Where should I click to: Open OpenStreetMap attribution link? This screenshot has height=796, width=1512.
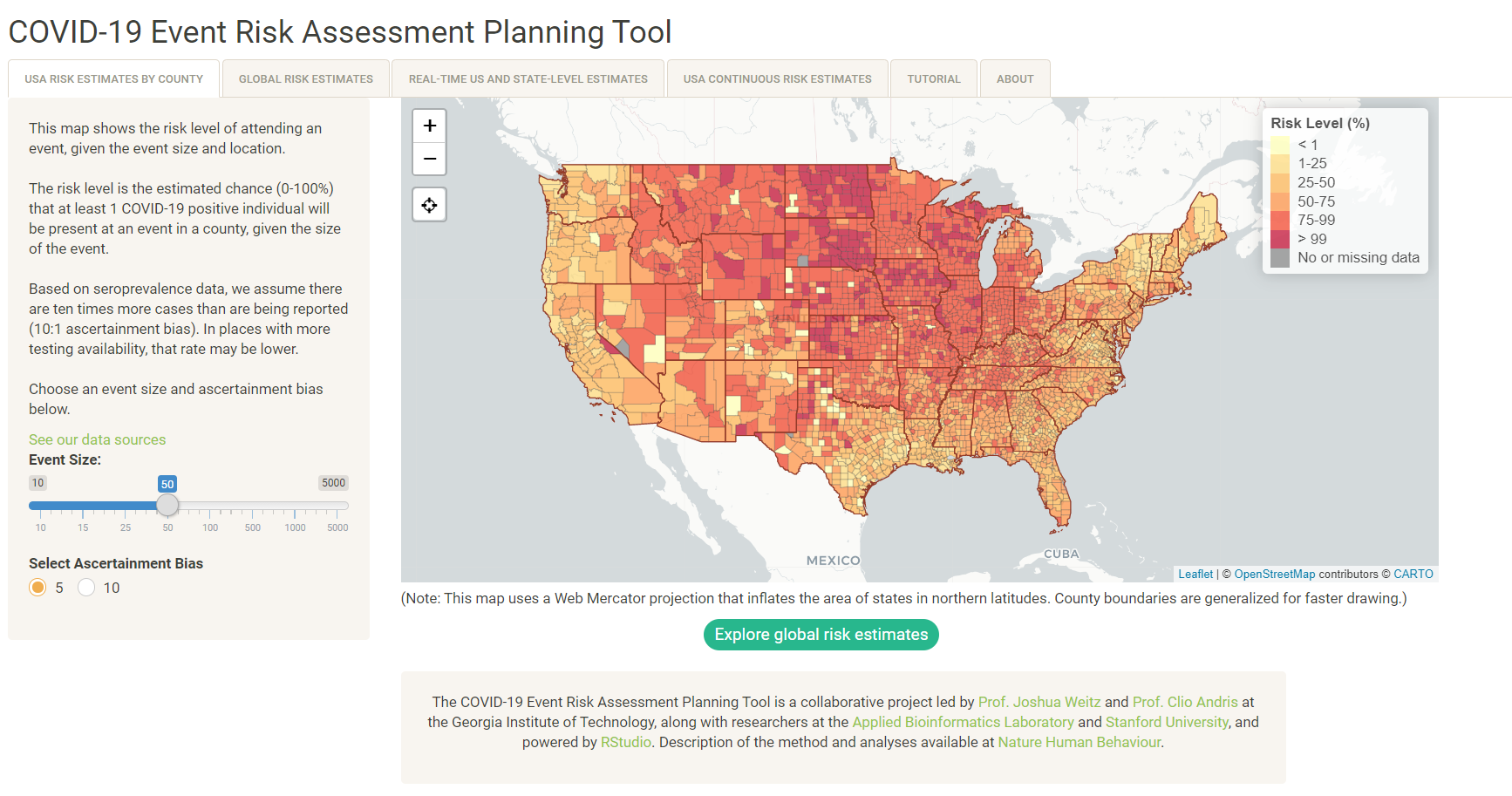tap(1275, 574)
